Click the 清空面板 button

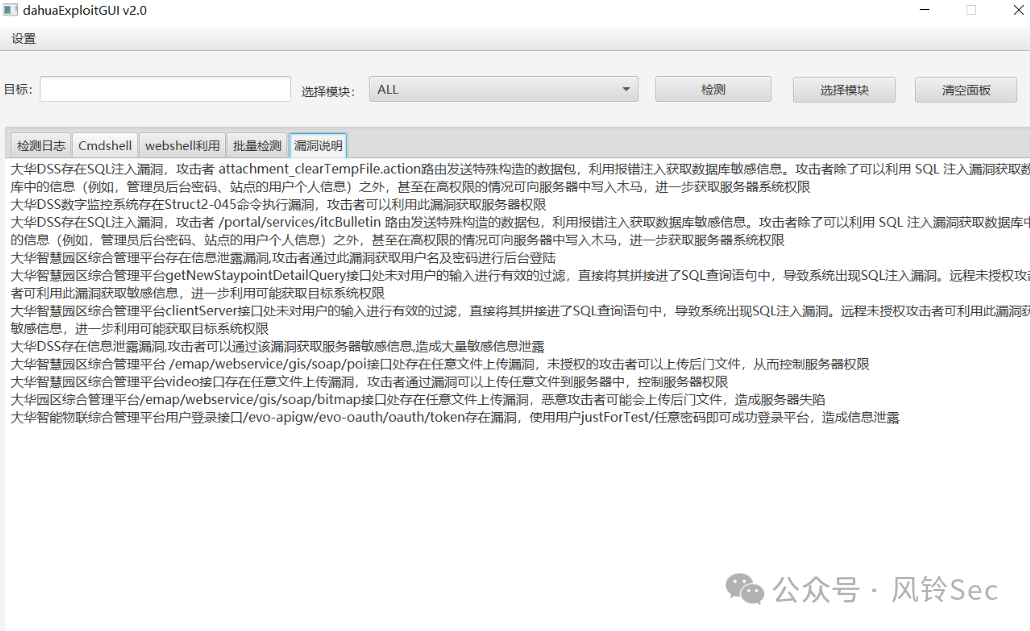[966, 89]
